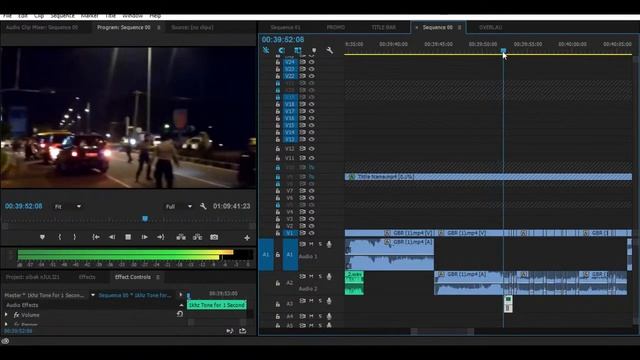This screenshot has height=360, width=640.
Task: Stop playback in the Program monitor
Action: tap(128, 237)
